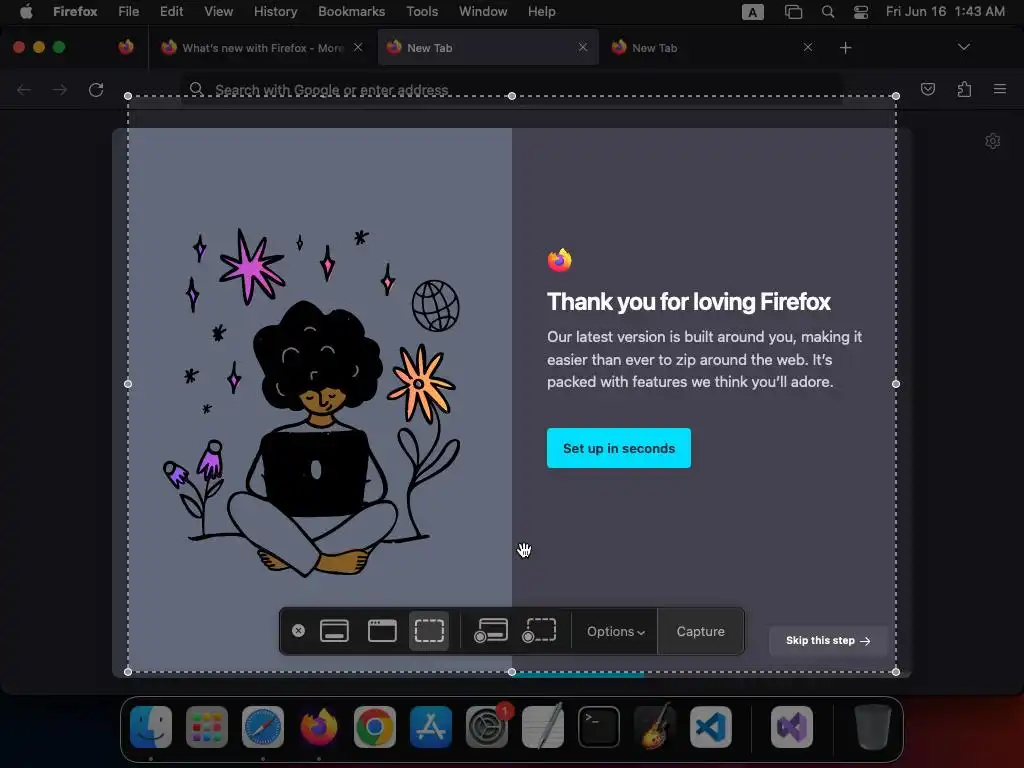Viewport: 1024px width, 768px height.
Task: Click the bottom-right selection corner handle
Action: pos(895,671)
